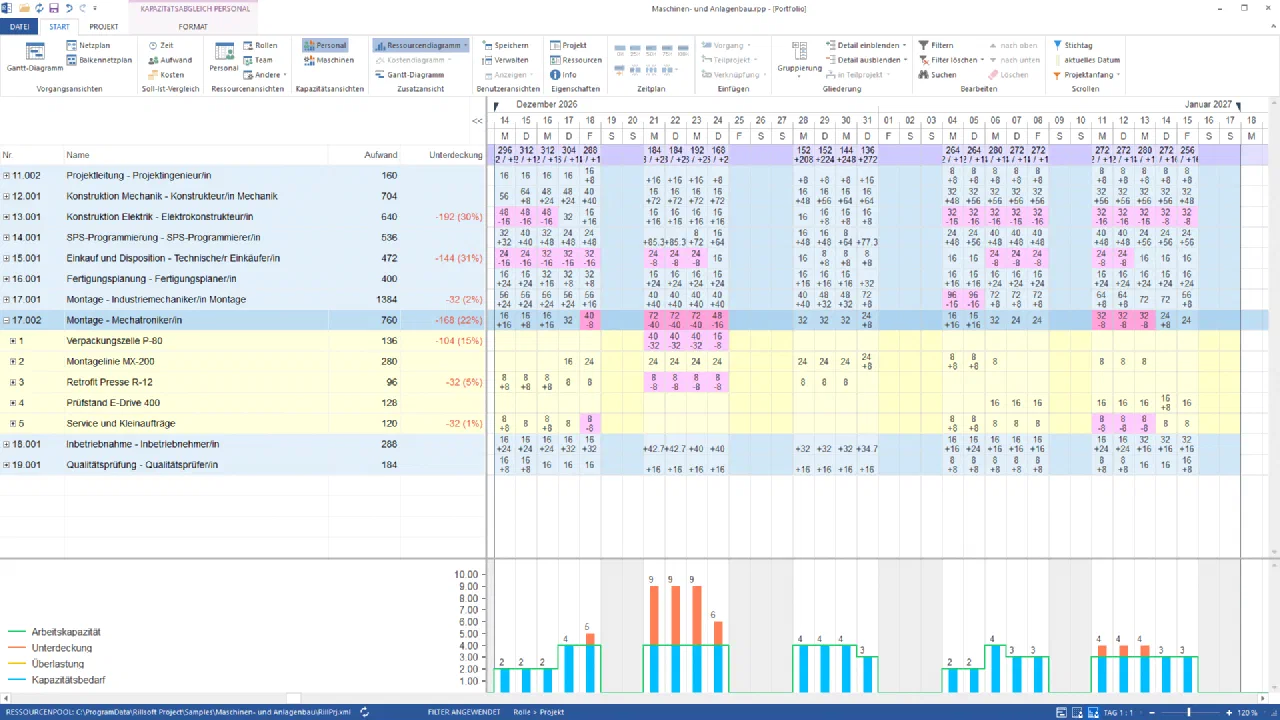1280x720 pixels.
Task: Open Ressourcen properties
Action: (576, 60)
